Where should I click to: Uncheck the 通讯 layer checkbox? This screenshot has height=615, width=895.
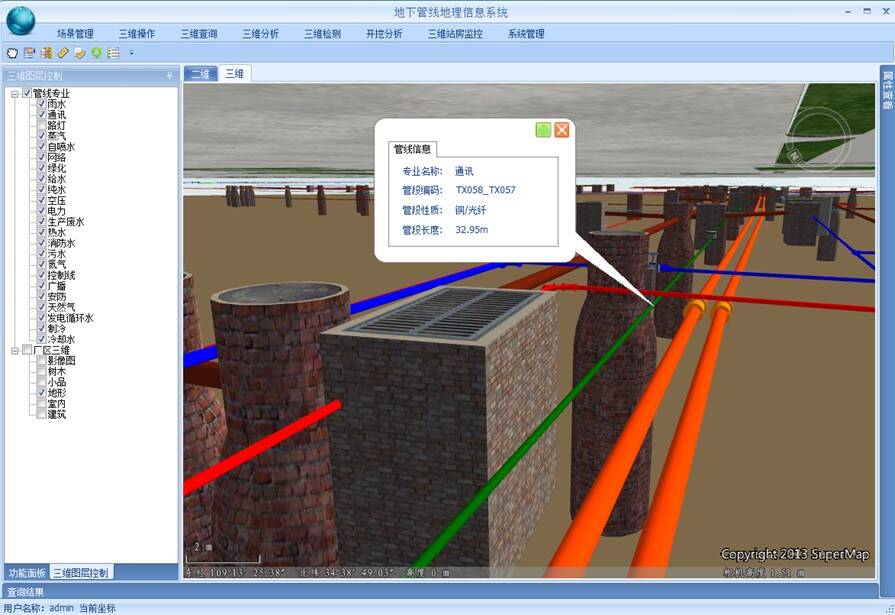tap(42, 115)
